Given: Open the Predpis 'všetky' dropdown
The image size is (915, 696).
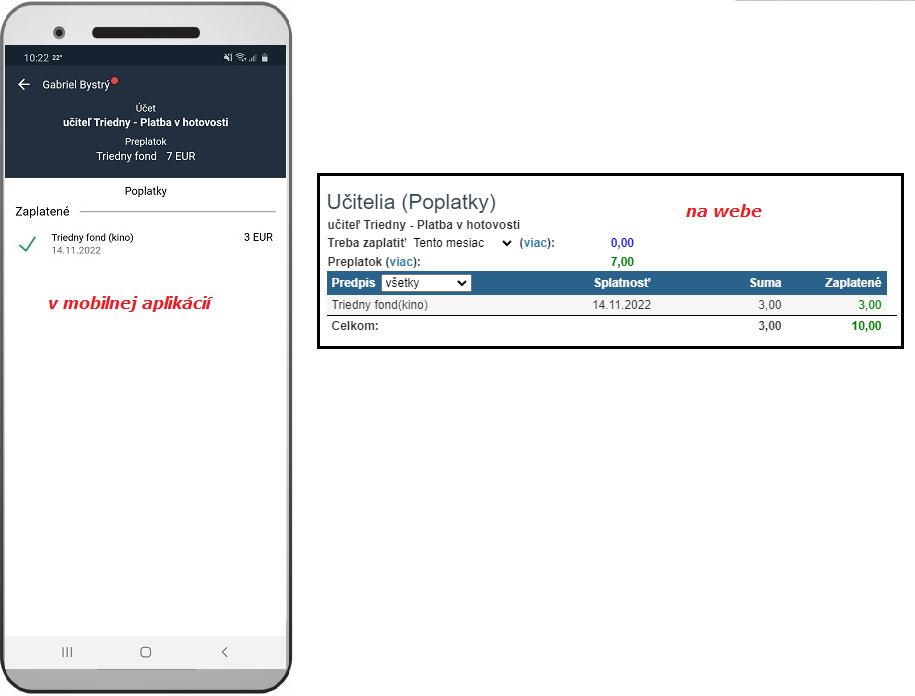Looking at the screenshot, I should click(426, 283).
